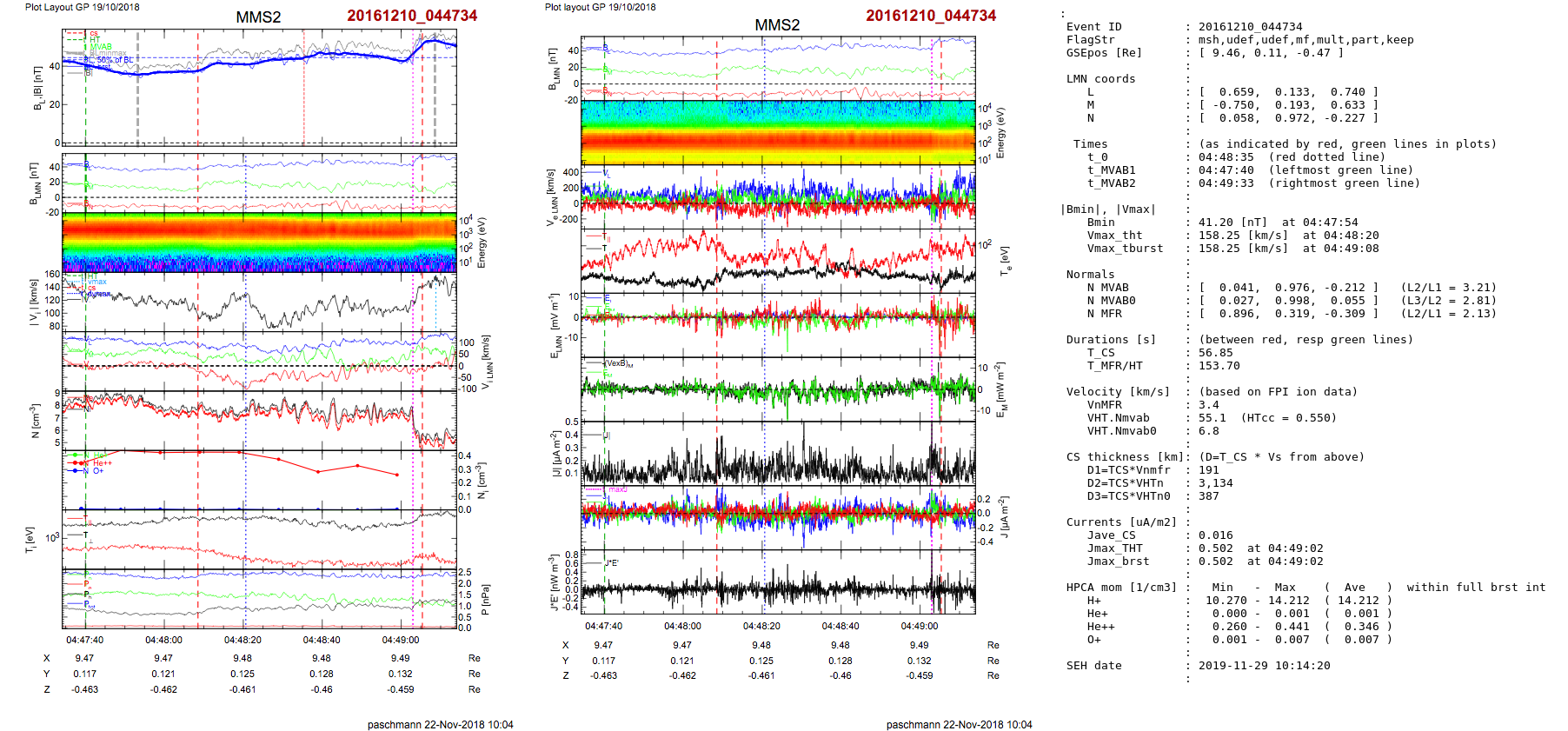Click the Bmin value 41.20 [nT]
The width and height of the screenshot is (1568, 731).
[1232, 223]
